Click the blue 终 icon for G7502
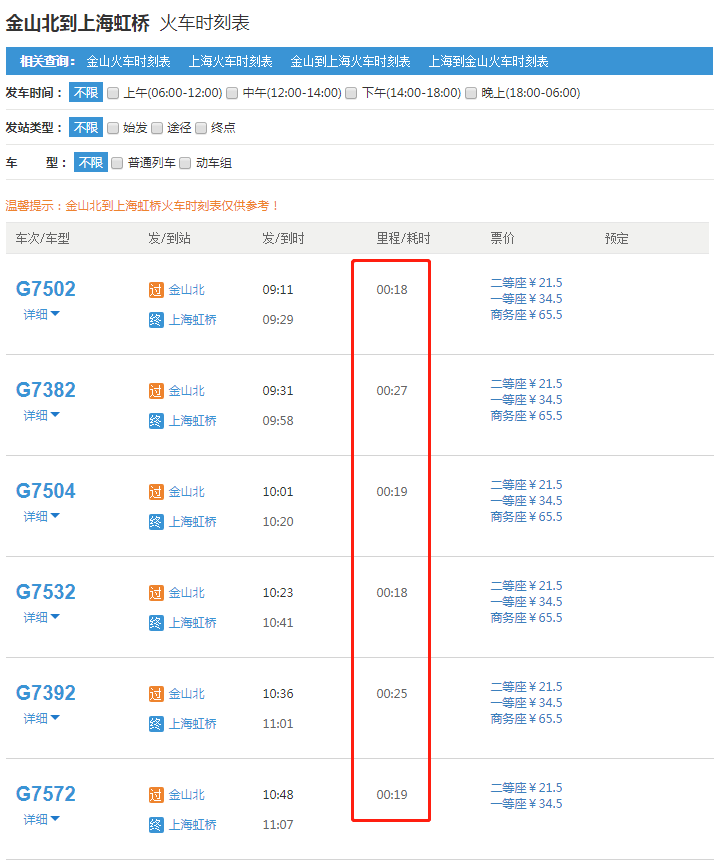The height and width of the screenshot is (867, 714). (x=155, y=320)
